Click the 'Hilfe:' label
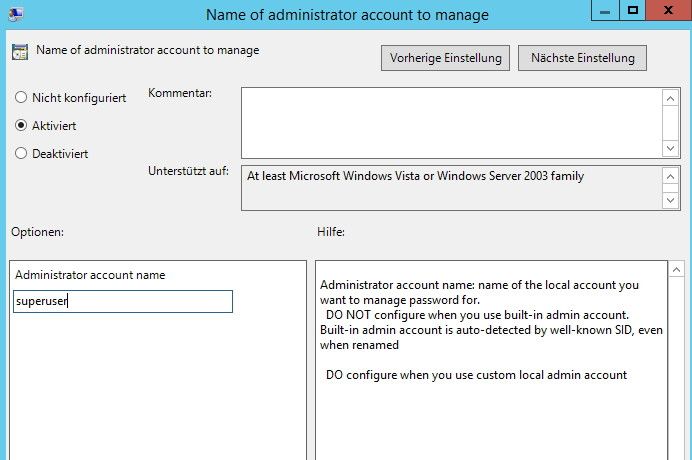Viewport: 692px width, 460px height. (x=331, y=232)
